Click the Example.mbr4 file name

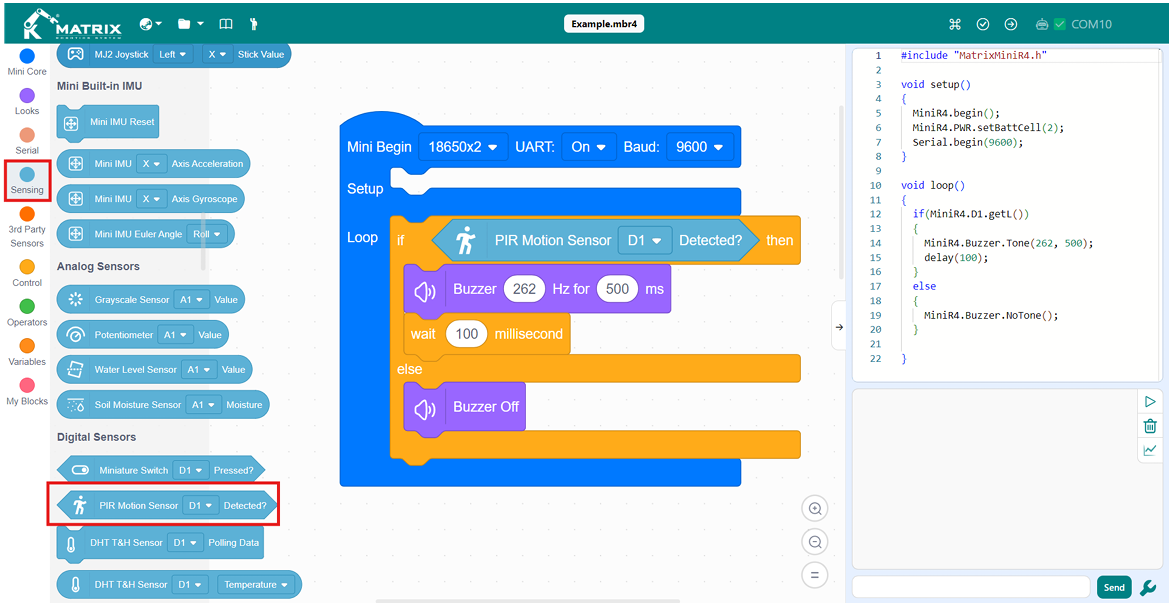(603, 24)
